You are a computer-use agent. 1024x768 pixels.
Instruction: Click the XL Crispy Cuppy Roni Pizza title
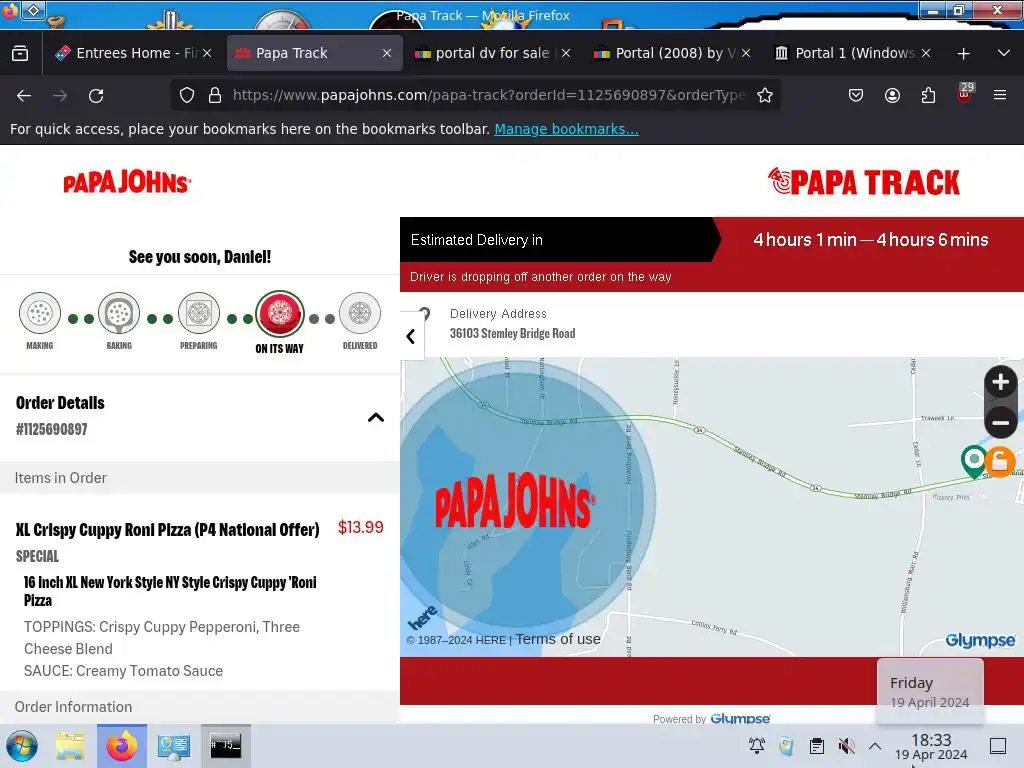(168, 529)
